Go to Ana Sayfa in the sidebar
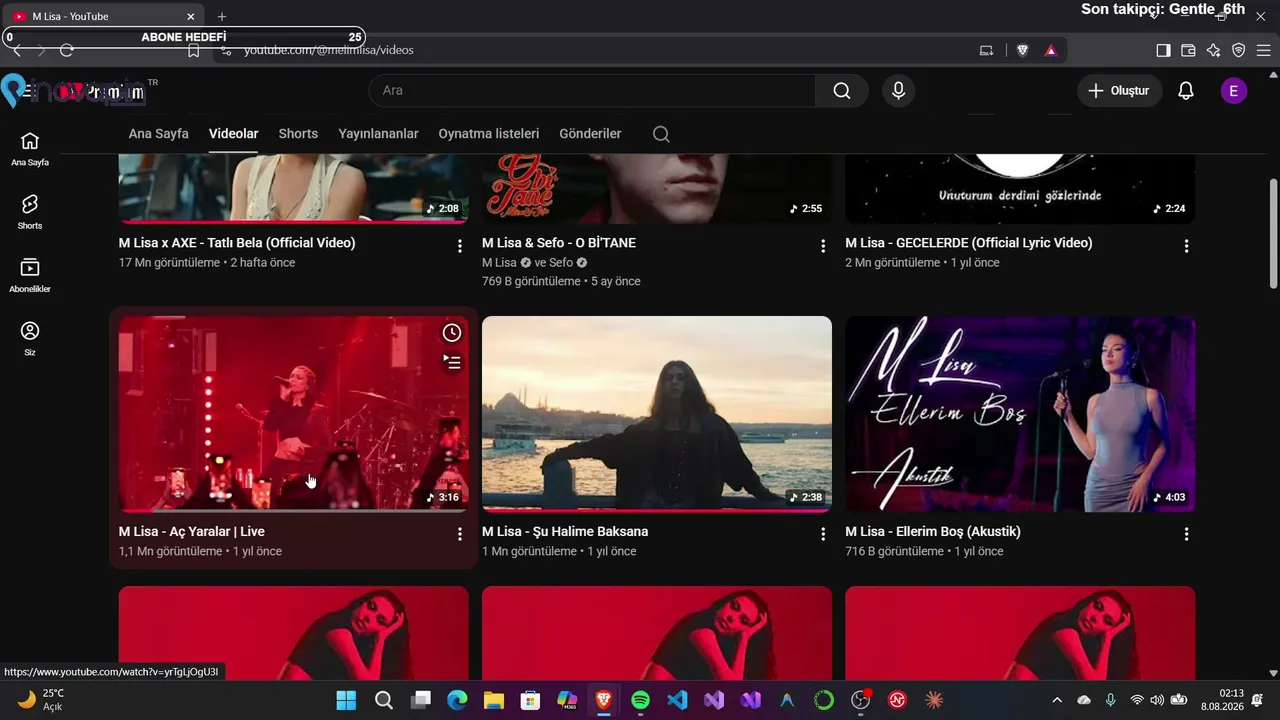1280x720 pixels. pyautogui.click(x=30, y=148)
